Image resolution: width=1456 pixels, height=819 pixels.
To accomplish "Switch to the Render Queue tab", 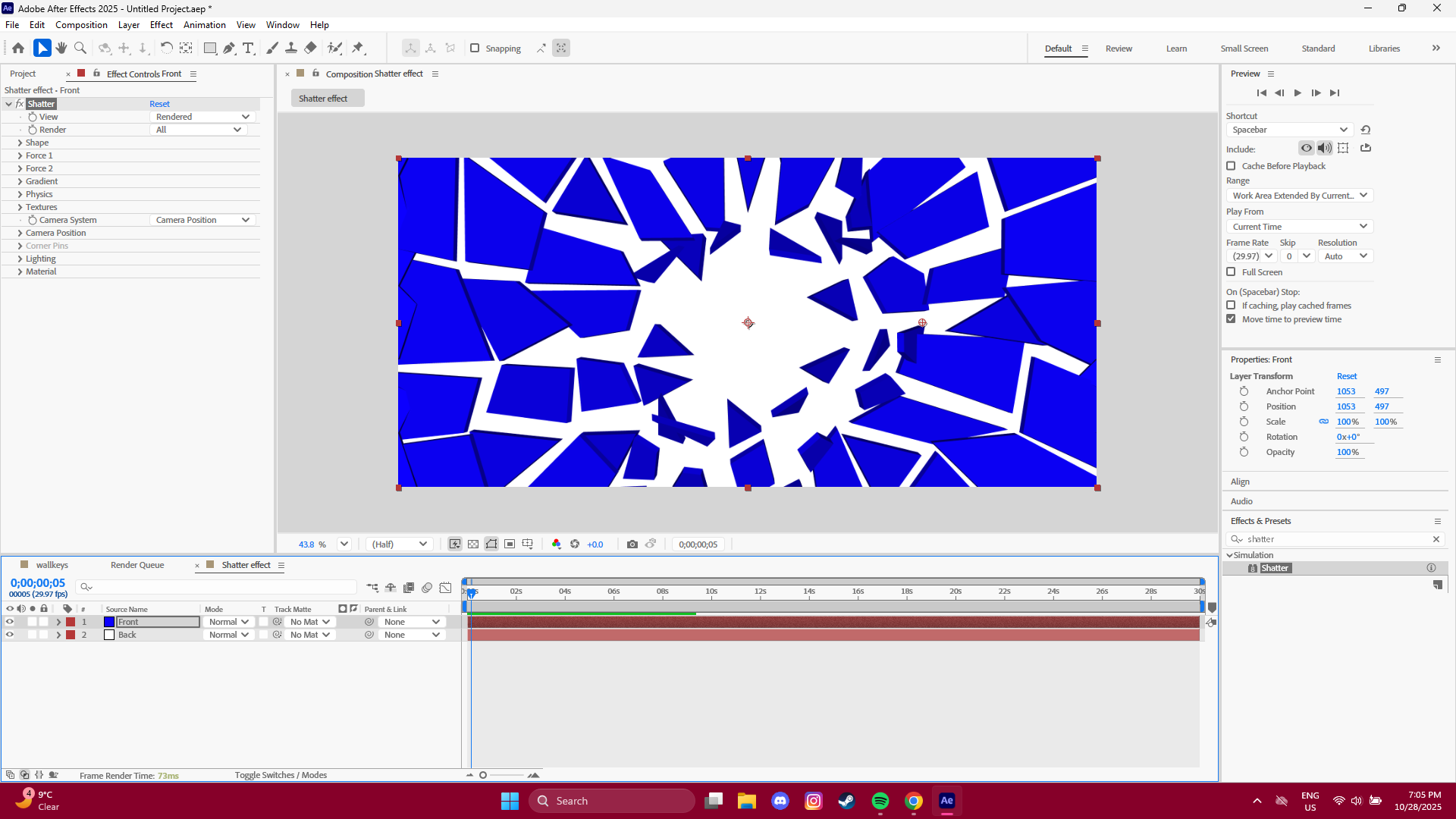I will point(136,564).
